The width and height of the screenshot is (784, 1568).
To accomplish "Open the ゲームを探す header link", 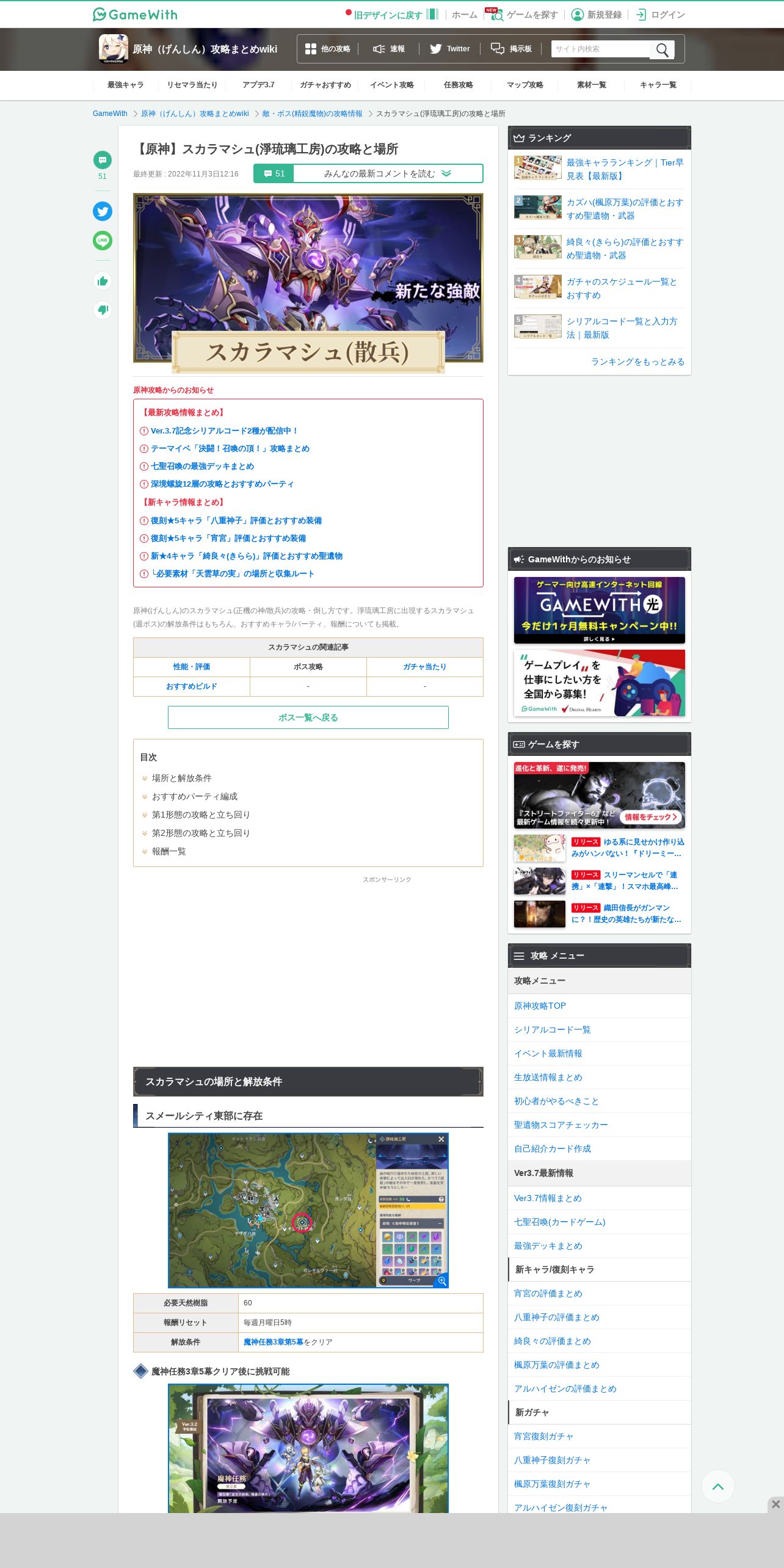I will [524, 15].
